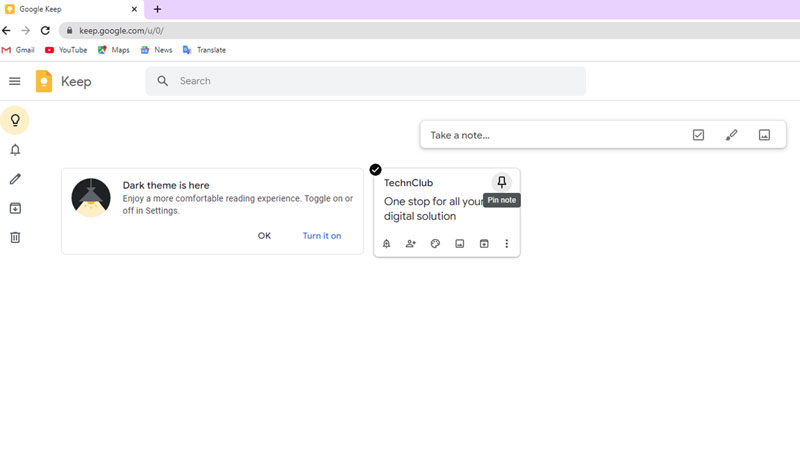Go back in browser

7,31
